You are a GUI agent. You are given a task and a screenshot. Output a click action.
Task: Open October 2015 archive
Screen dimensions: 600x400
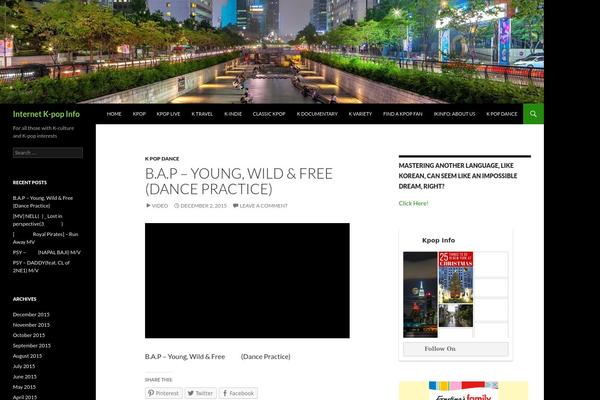tap(29, 335)
